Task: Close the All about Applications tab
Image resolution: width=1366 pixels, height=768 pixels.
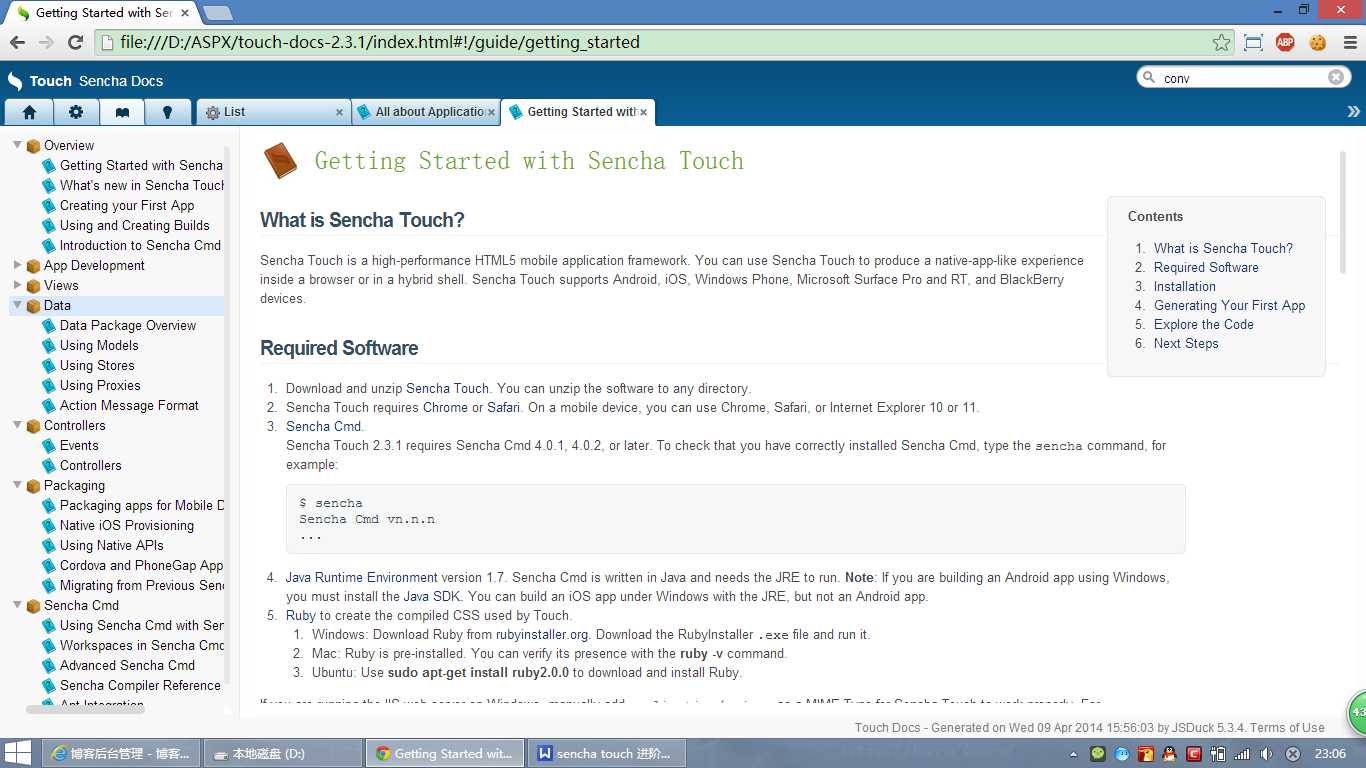Action: tap(491, 112)
